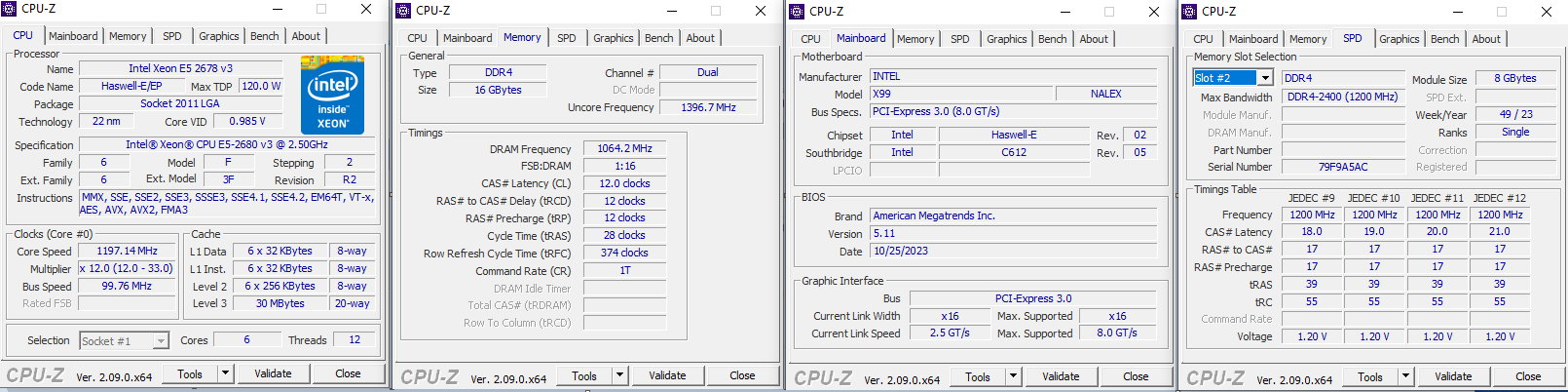This screenshot has width=1568, height=392.
Task: Click Validate button in the Memory timings window
Action: [668, 375]
